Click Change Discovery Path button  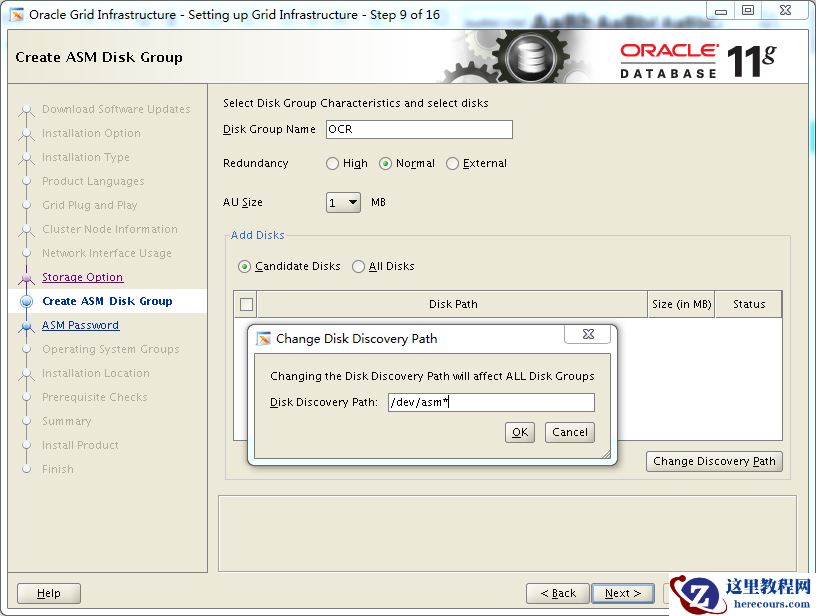pyautogui.click(x=714, y=461)
